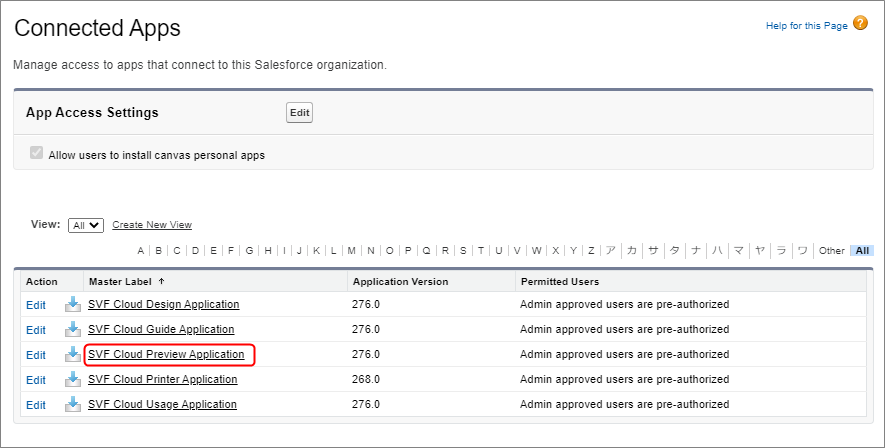Open SVF Cloud Design Application link
Viewport: 885px width, 448px height.
[164, 305]
